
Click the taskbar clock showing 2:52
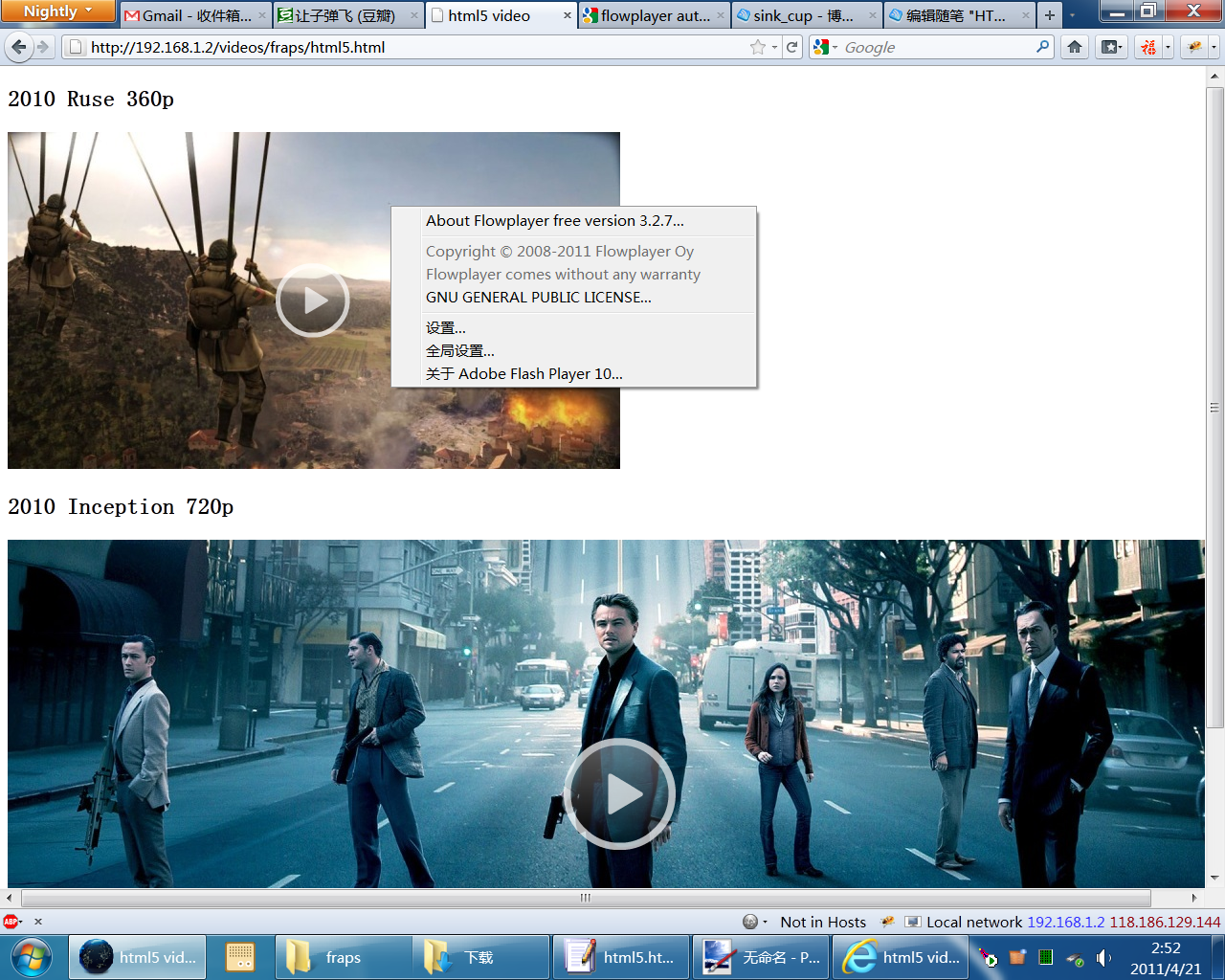click(1166, 958)
